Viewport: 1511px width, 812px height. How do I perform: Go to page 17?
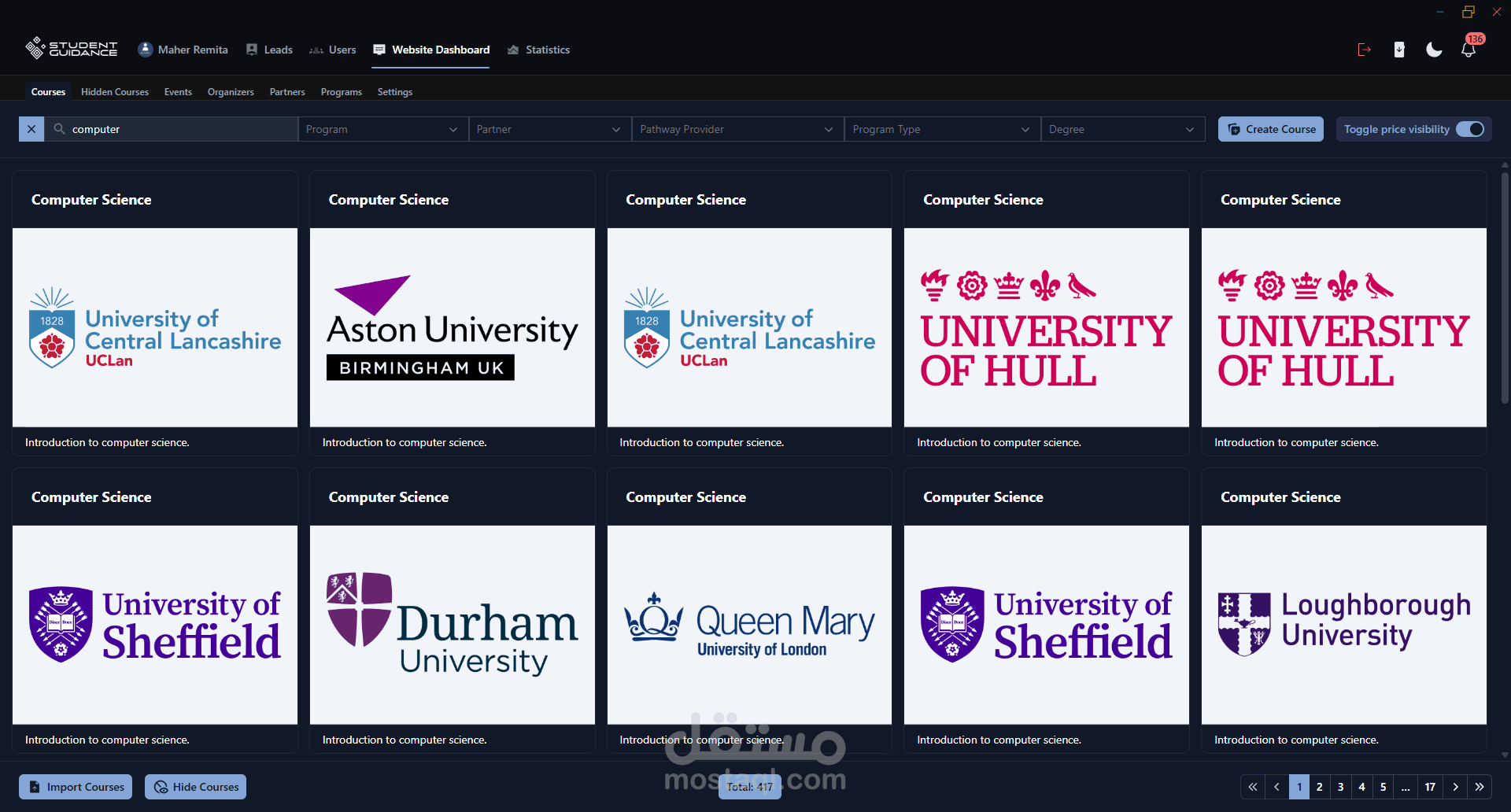tap(1431, 787)
